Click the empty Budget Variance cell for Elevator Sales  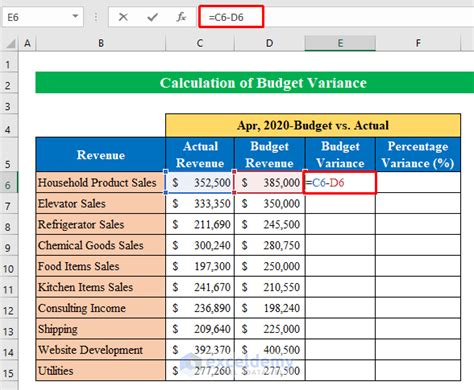point(340,203)
